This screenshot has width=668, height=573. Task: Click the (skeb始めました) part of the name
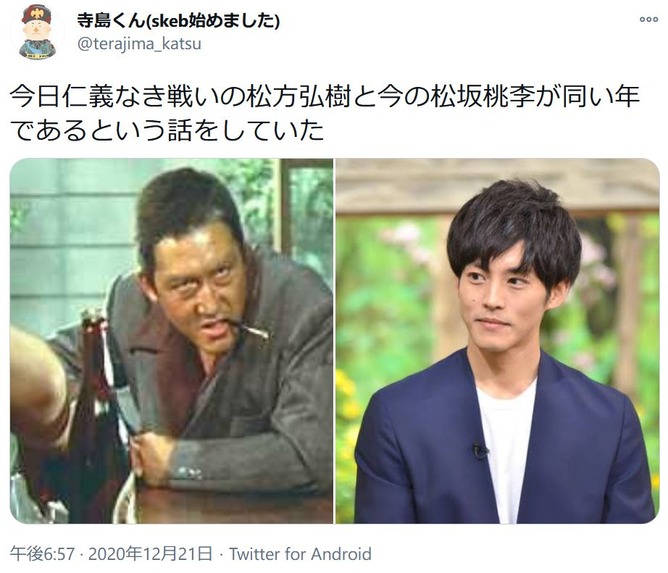tap(213, 20)
